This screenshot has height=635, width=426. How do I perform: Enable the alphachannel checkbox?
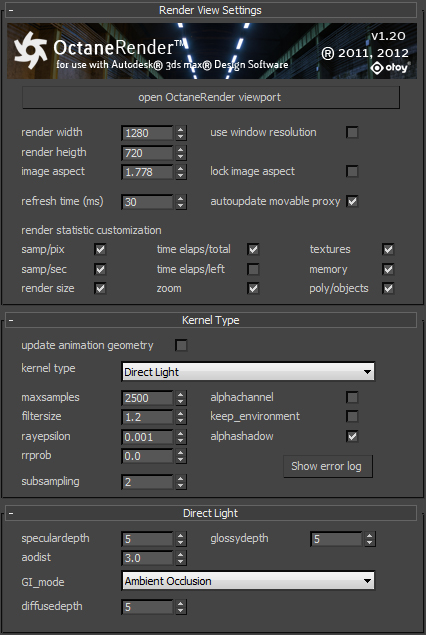(352, 397)
